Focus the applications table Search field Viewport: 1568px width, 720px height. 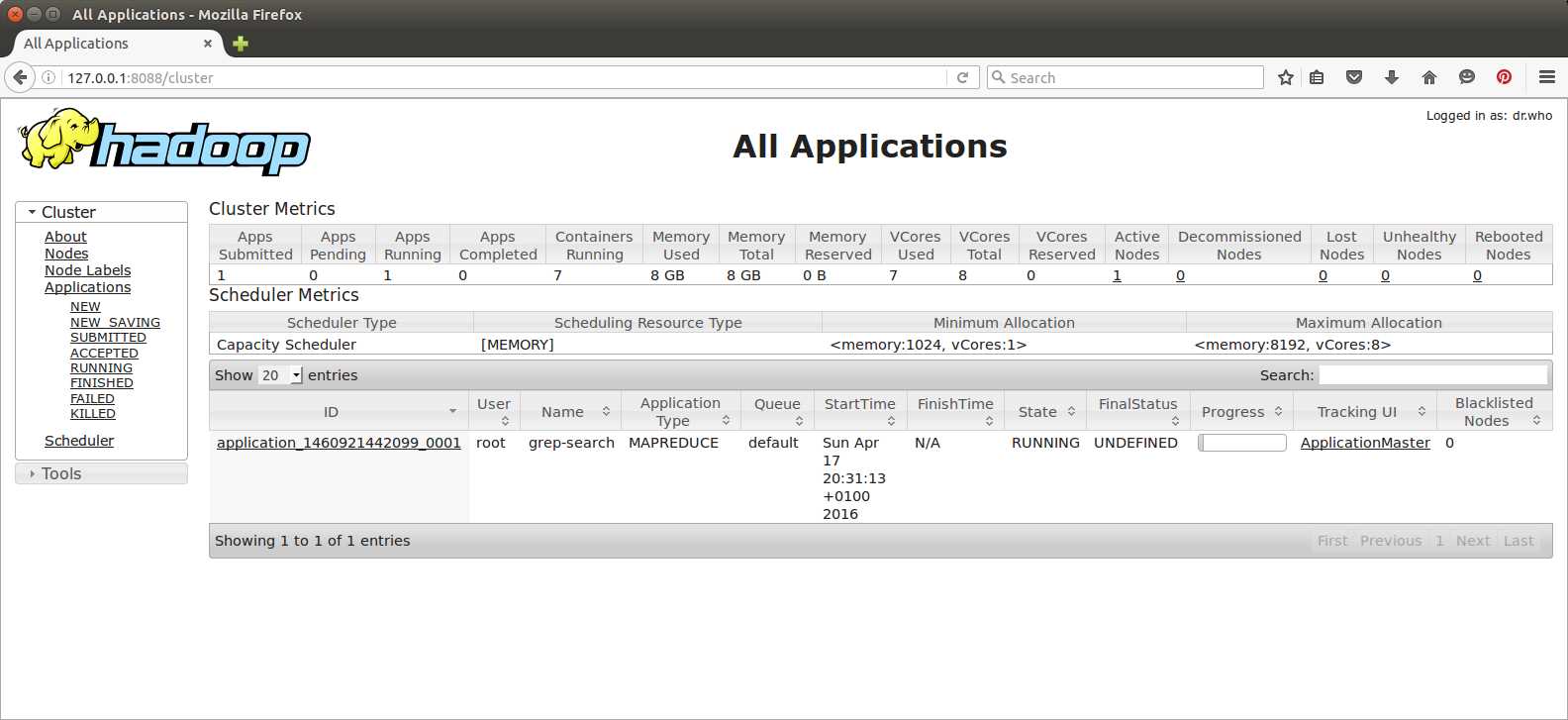coord(1433,375)
